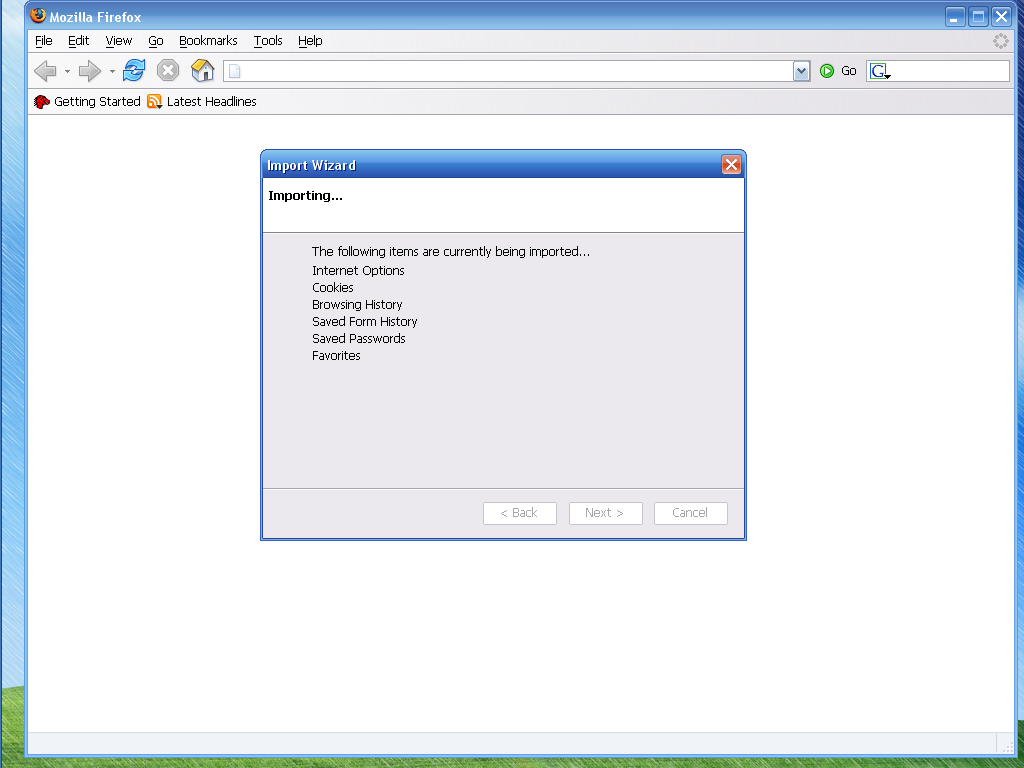Open the View menu
The image size is (1024, 768).
[118, 40]
